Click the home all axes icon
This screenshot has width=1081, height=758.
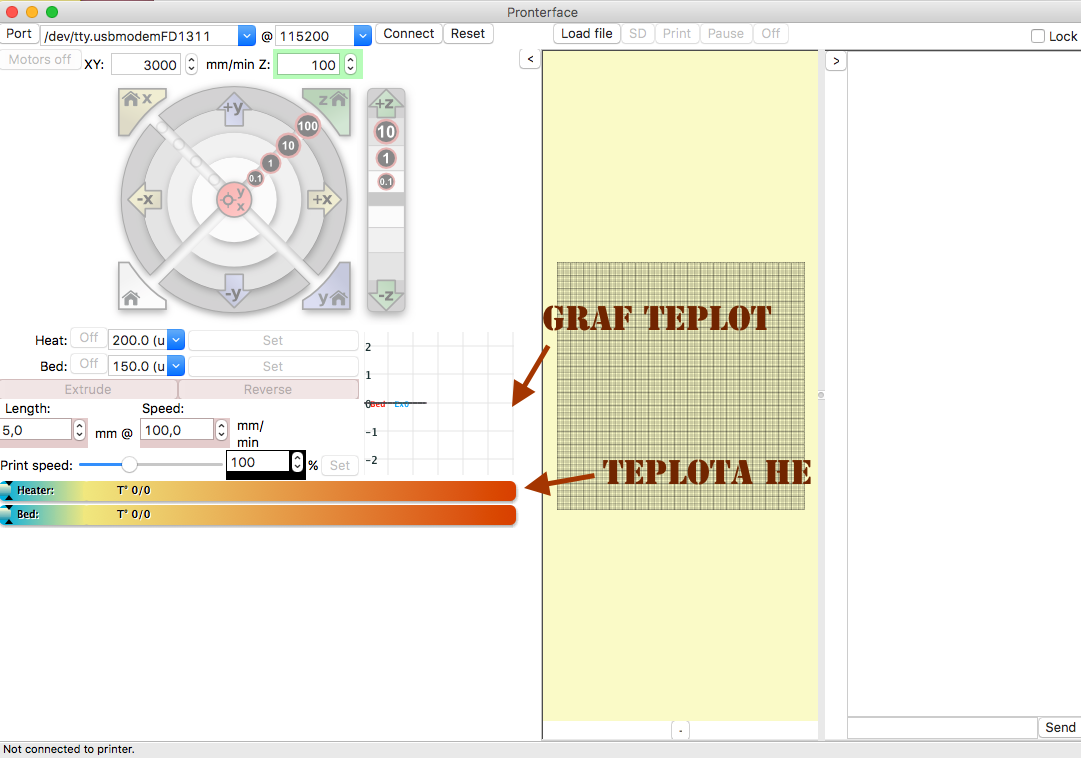[x=134, y=293]
